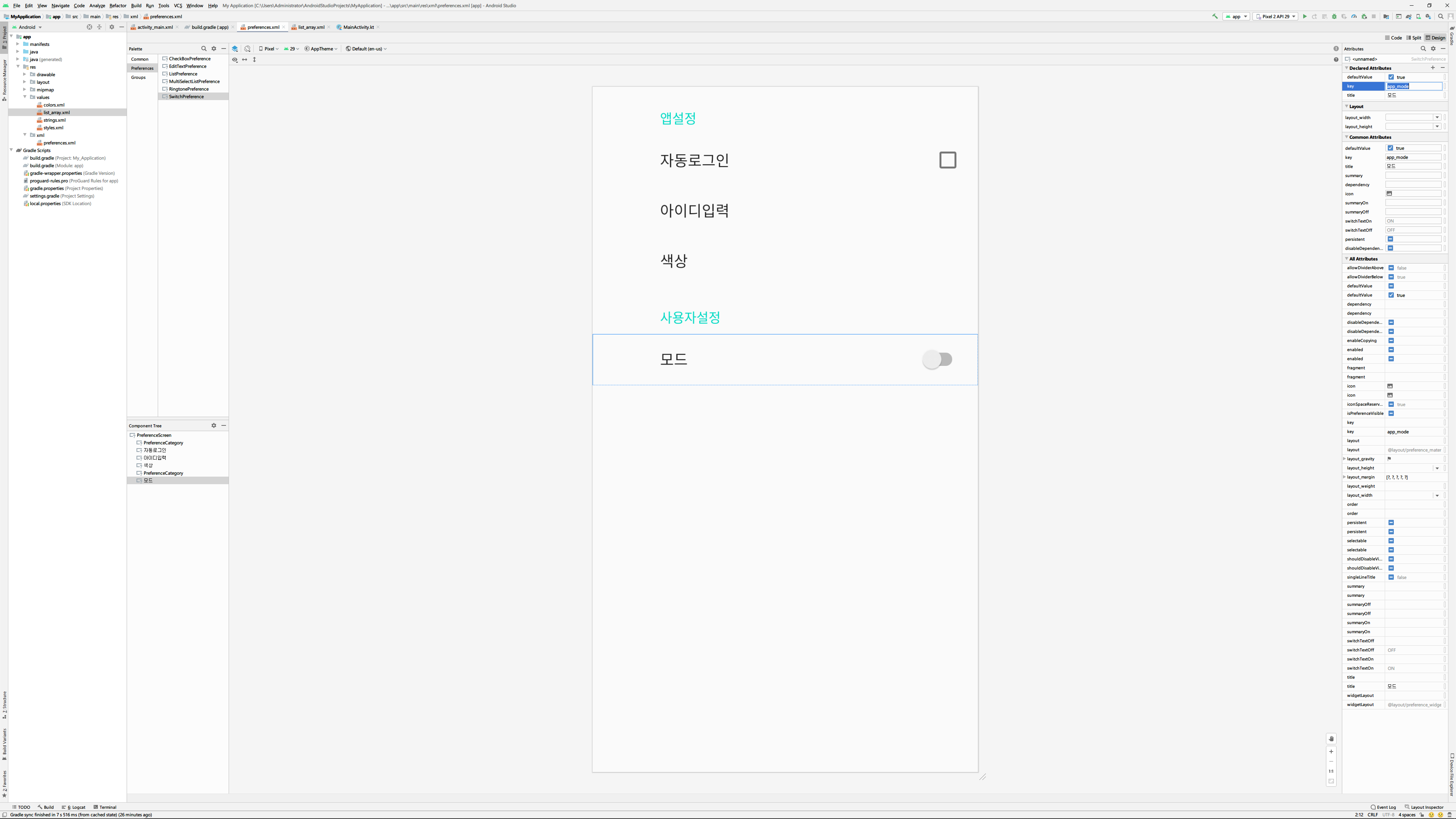Click the Make Project hammer icon
Image resolution: width=1456 pixels, height=819 pixels.
click(x=1214, y=16)
